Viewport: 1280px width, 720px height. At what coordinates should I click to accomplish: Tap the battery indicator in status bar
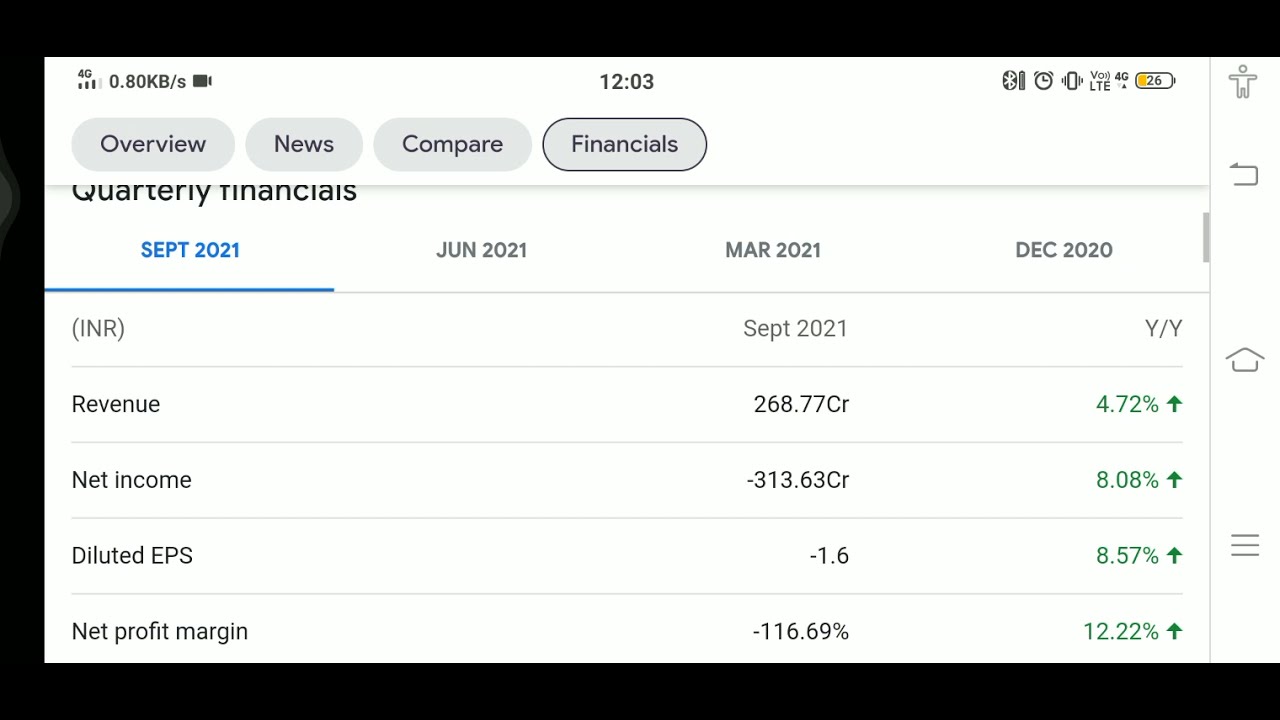click(1156, 81)
